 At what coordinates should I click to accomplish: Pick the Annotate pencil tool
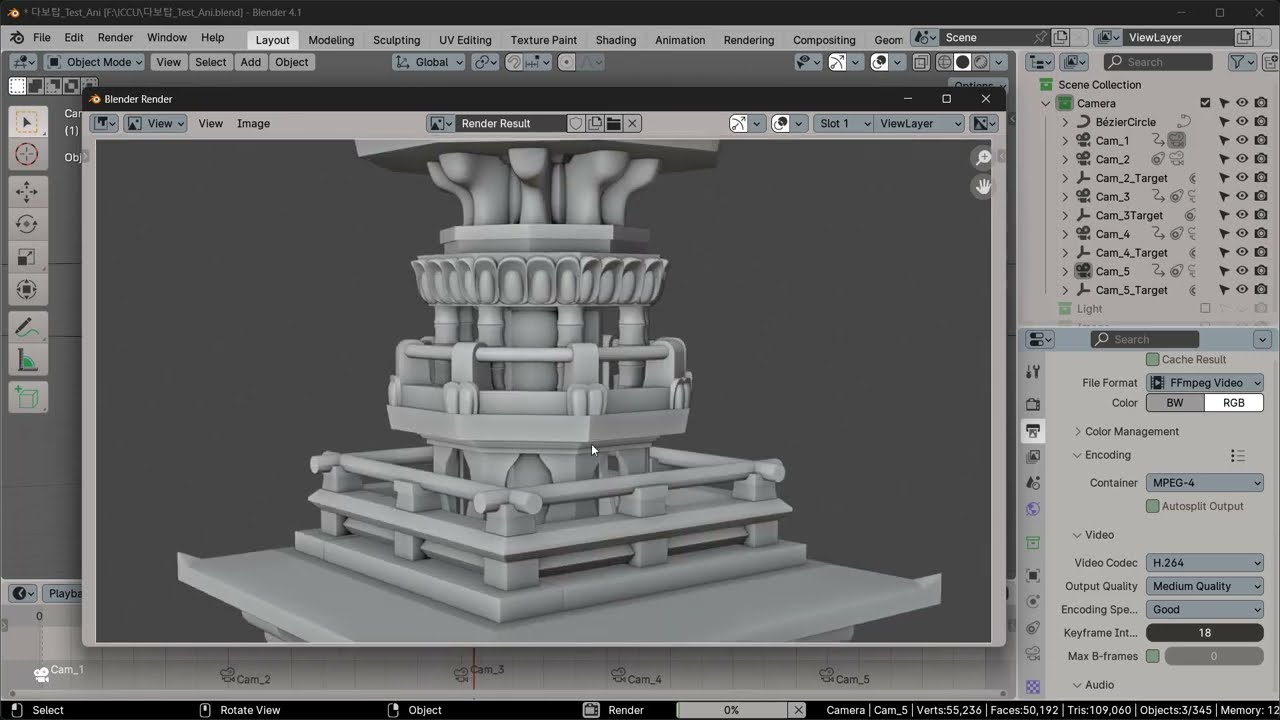tap(27, 327)
